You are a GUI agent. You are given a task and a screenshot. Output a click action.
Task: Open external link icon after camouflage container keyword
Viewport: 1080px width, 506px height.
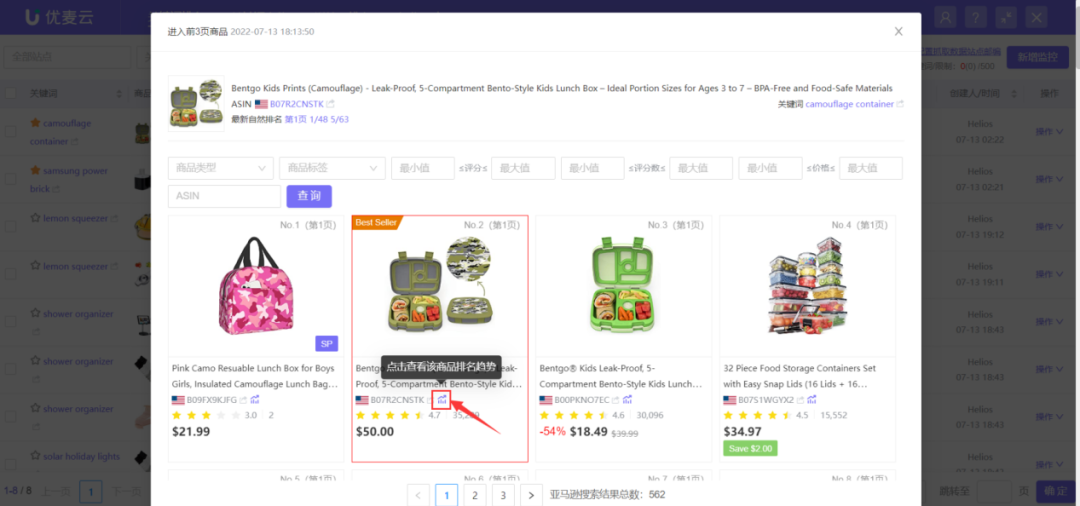coord(900,104)
